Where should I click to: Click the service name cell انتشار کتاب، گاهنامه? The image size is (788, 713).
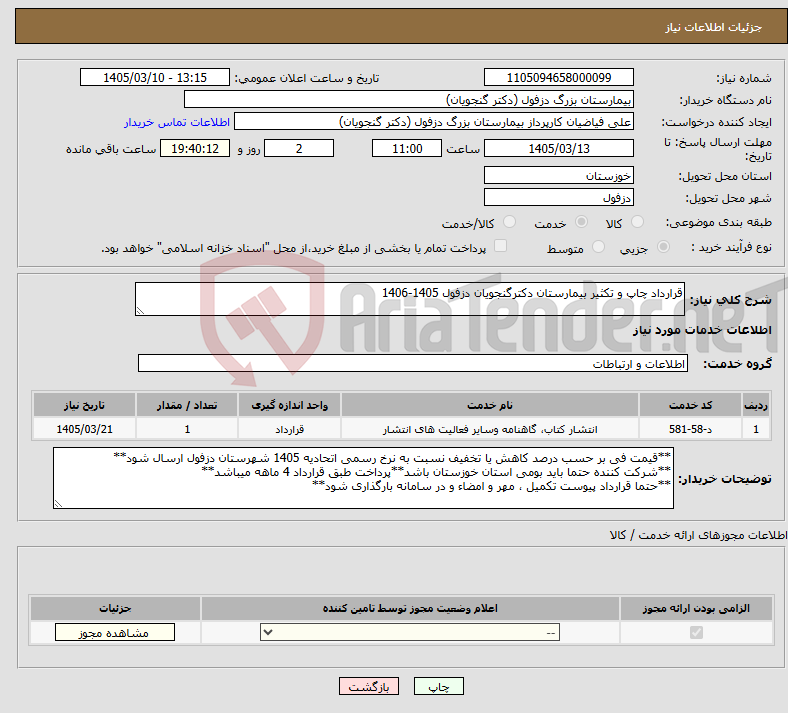point(489,429)
